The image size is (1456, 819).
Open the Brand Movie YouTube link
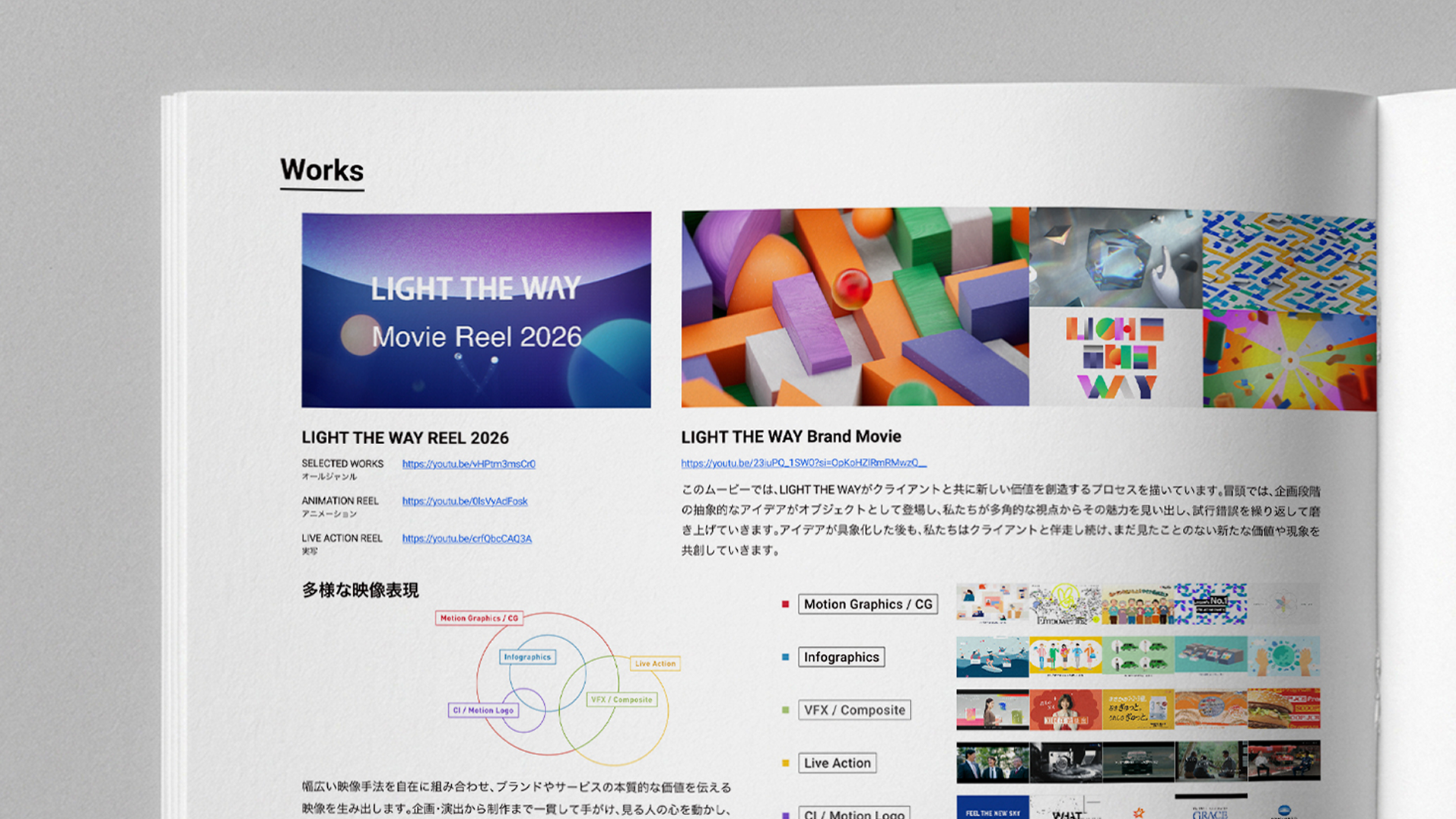(x=803, y=462)
